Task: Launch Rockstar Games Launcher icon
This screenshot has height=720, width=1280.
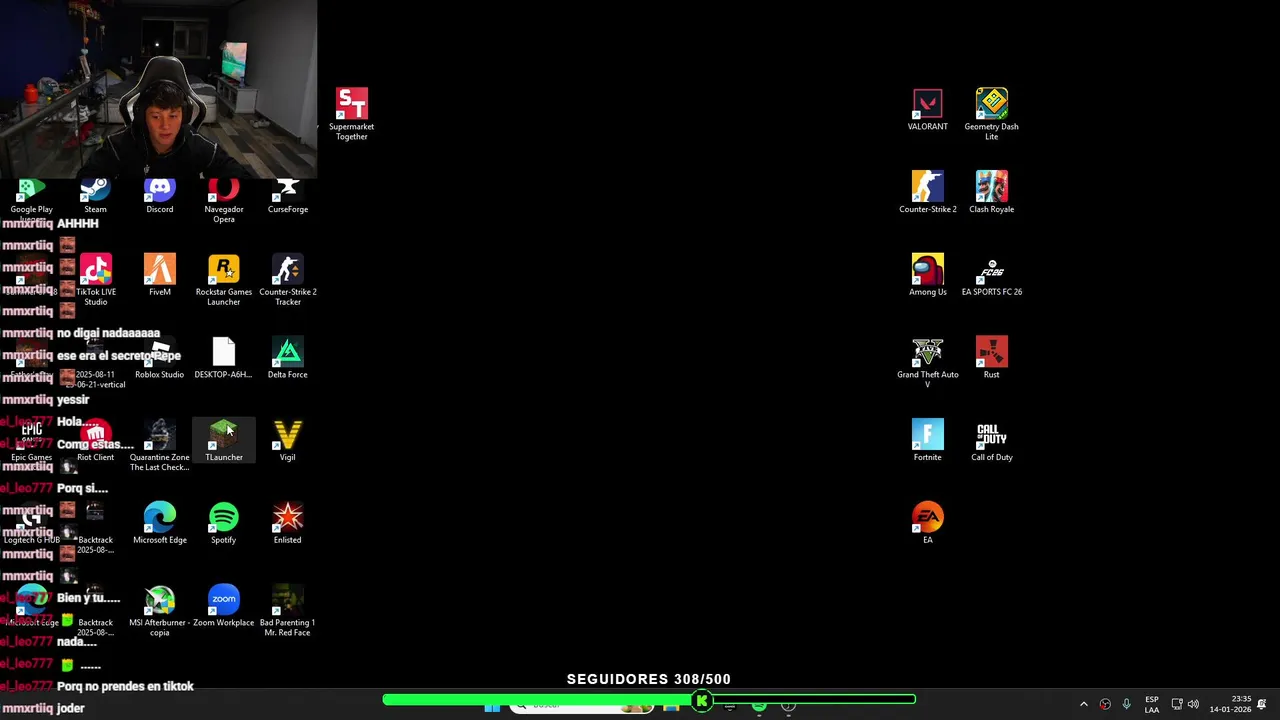Action: 223,279
